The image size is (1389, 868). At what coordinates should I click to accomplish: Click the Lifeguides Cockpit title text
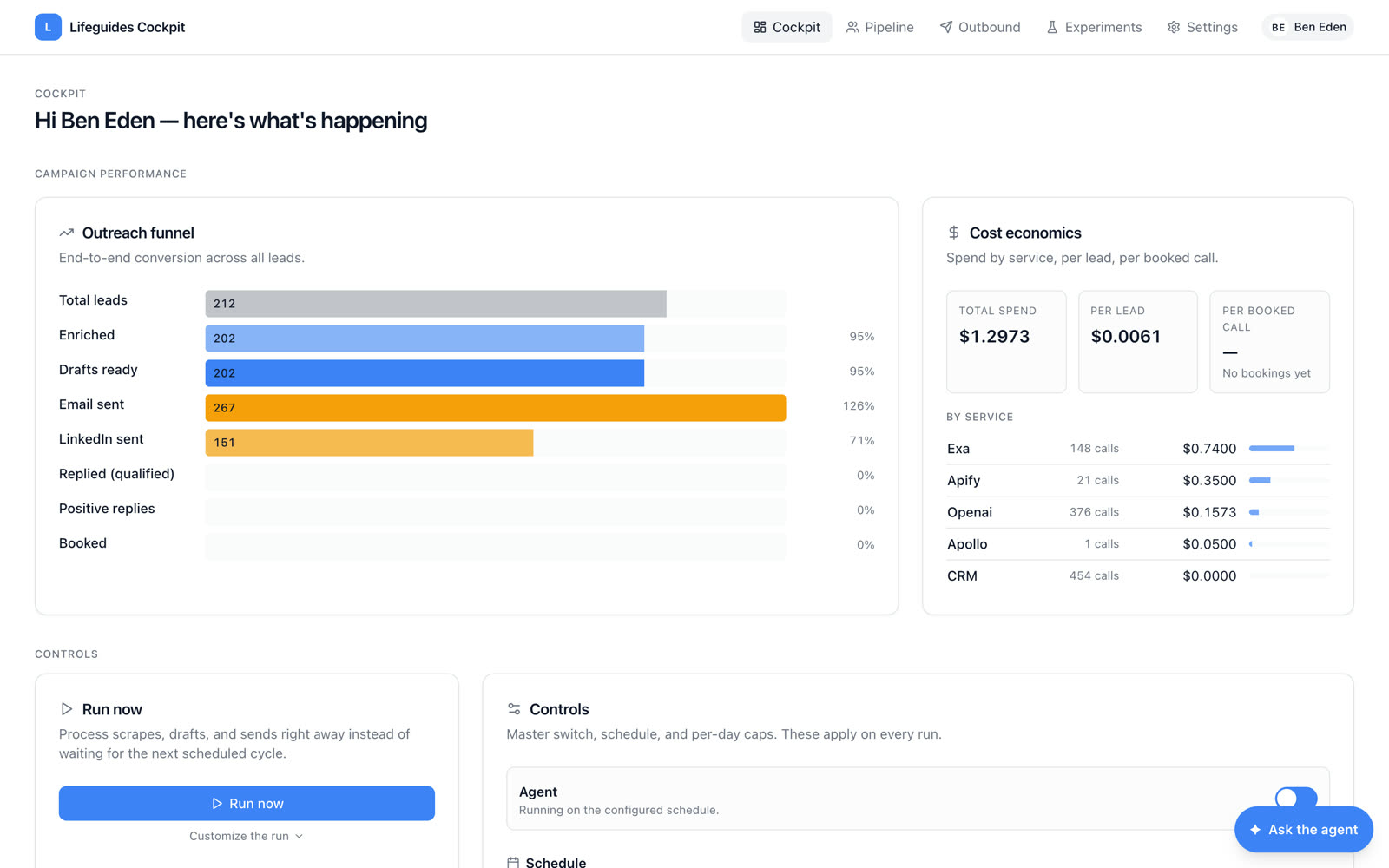point(127,27)
